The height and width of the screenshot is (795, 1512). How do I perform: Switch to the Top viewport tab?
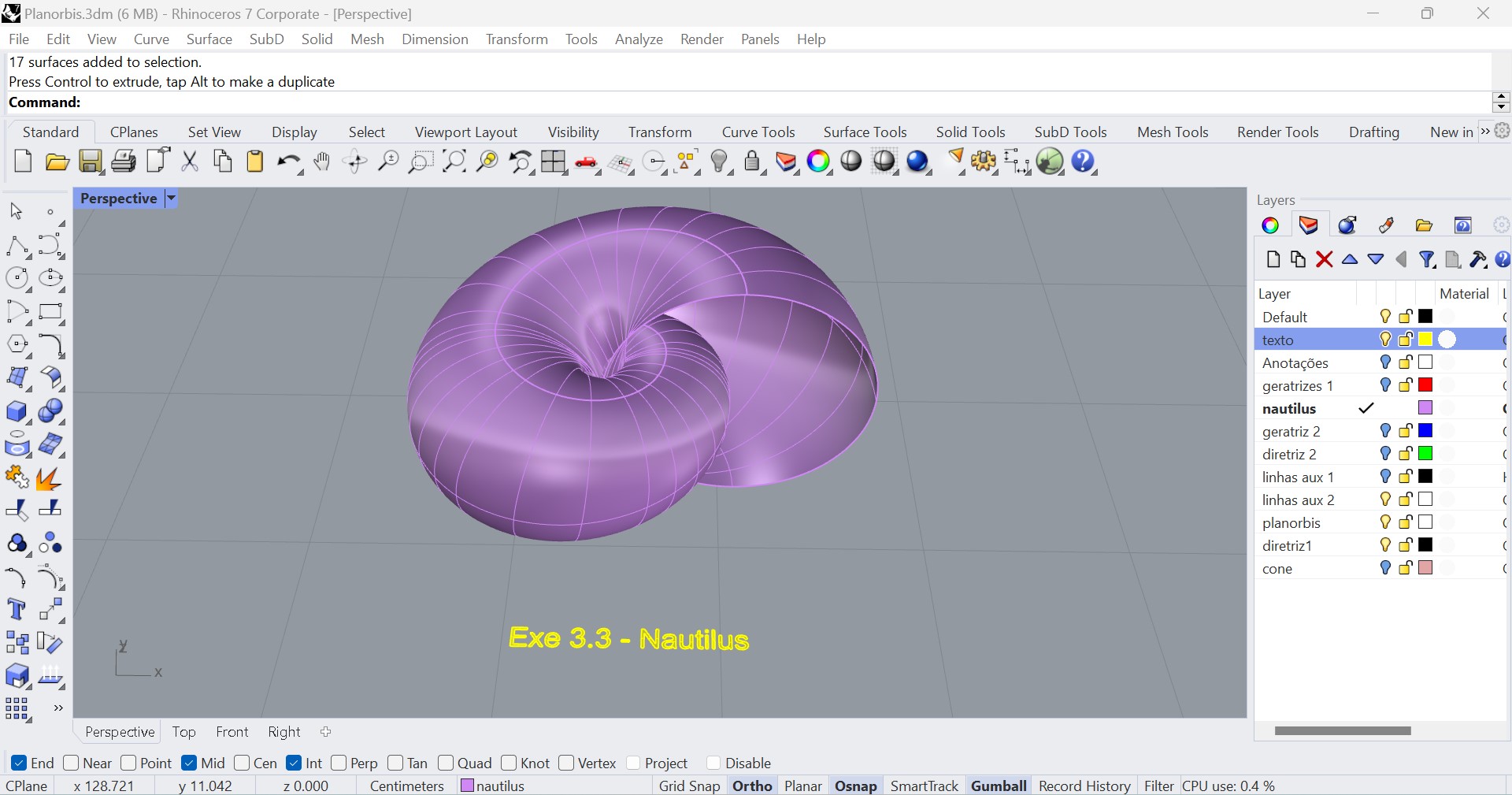coord(183,732)
